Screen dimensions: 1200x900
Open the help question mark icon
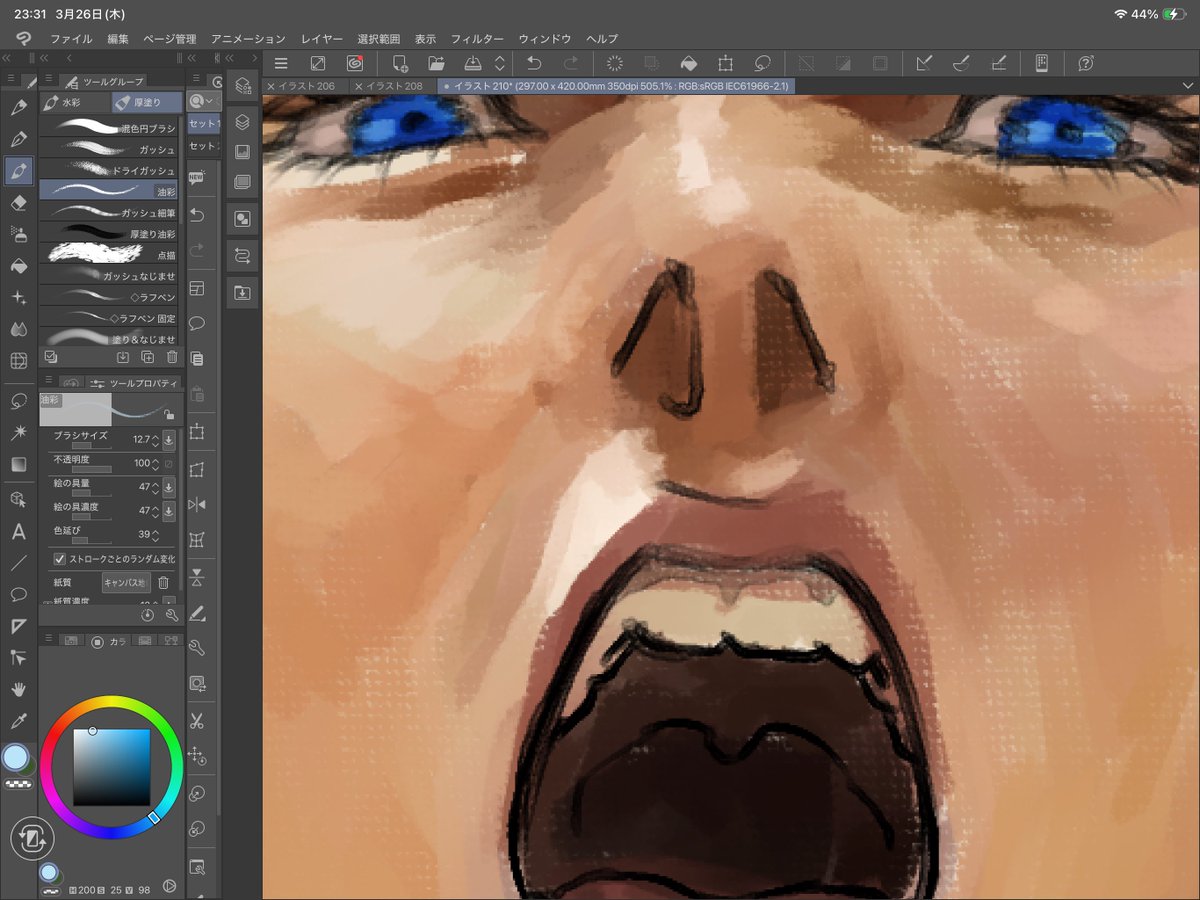[x=1086, y=63]
